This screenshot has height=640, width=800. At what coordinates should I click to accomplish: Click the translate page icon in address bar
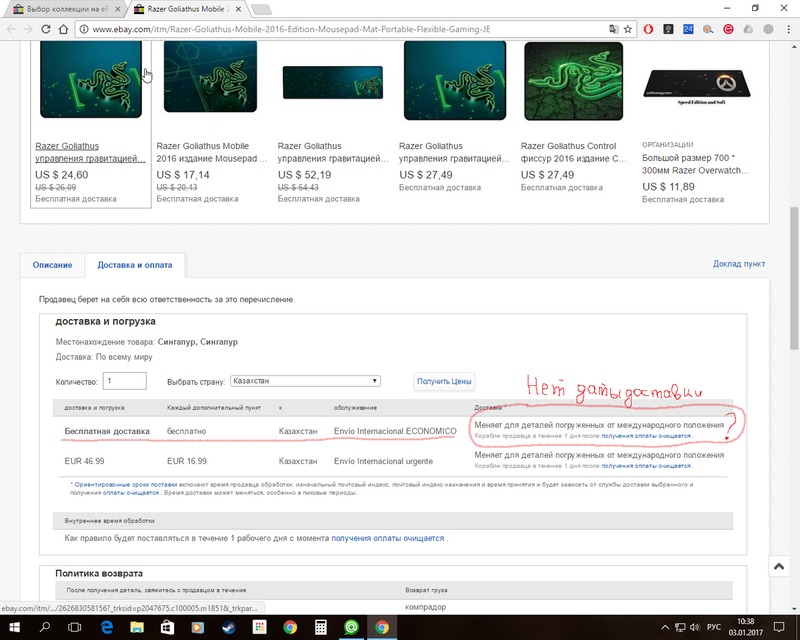click(614, 29)
